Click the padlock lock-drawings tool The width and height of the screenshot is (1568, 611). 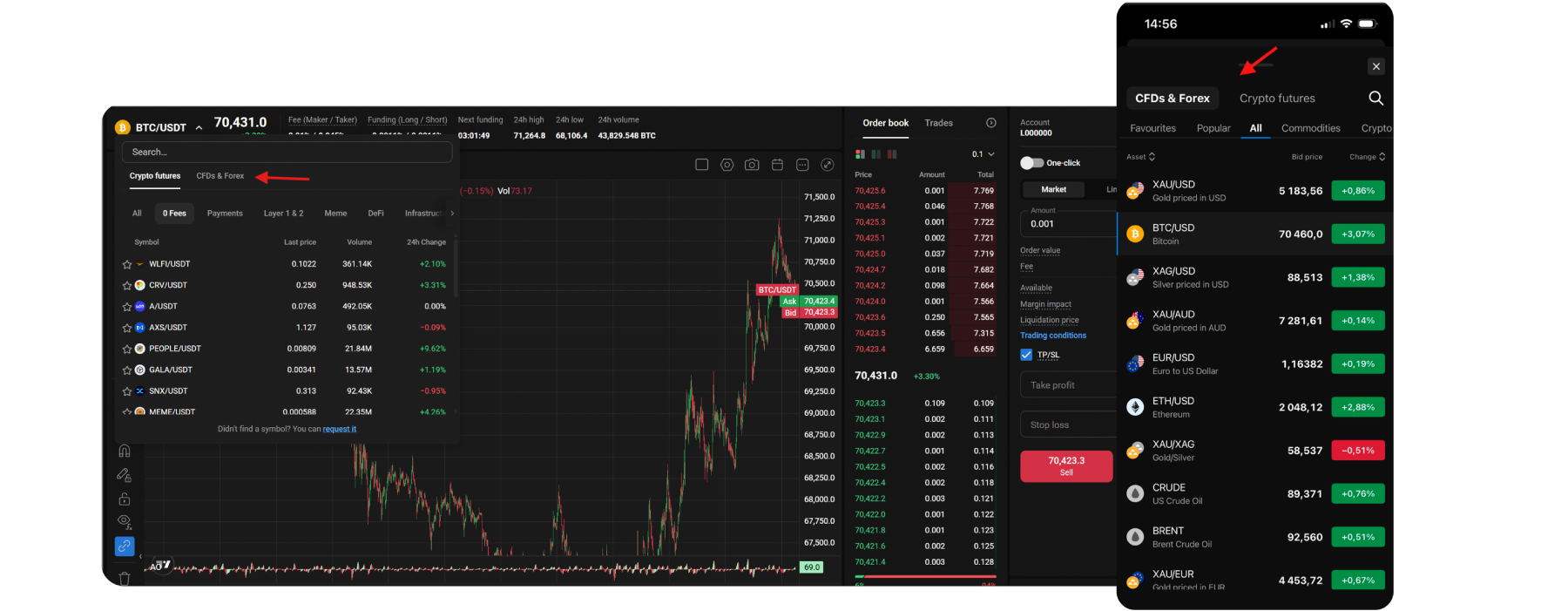tap(125, 499)
